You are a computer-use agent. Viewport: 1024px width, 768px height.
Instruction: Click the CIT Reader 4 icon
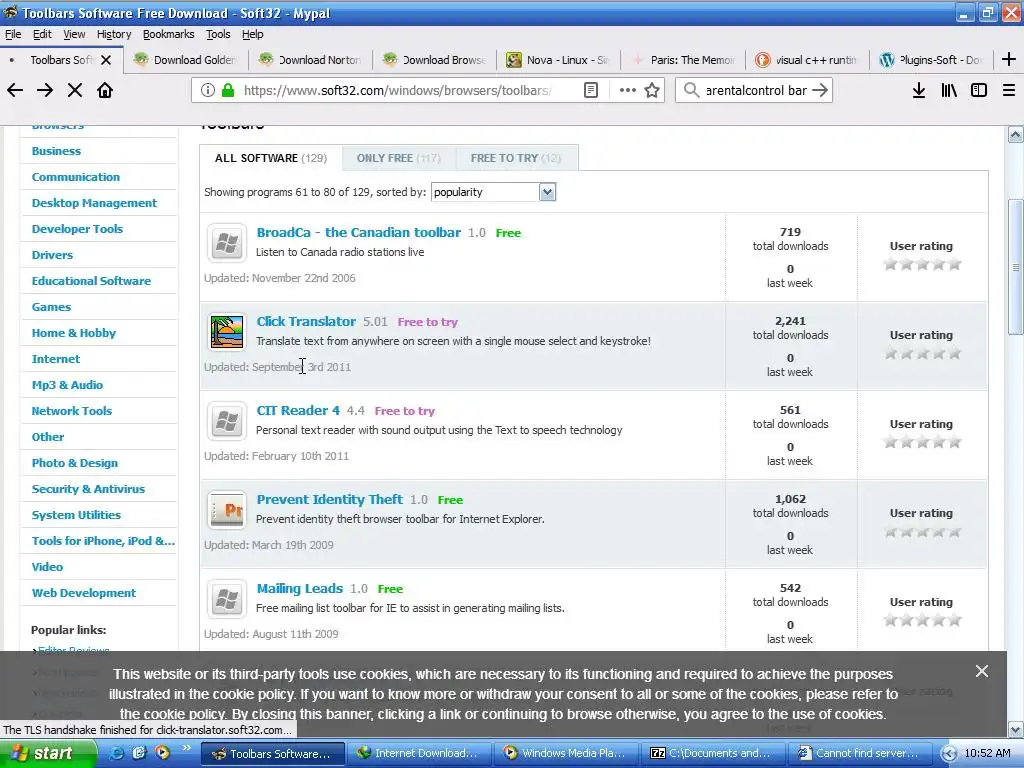(227, 421)
